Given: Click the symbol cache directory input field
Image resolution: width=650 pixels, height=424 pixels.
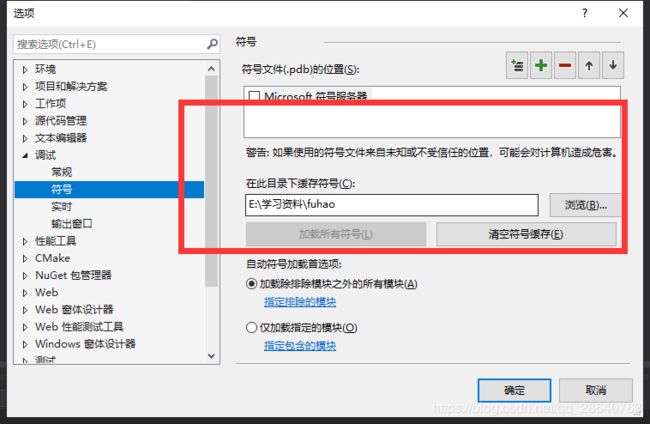Looking at the screenshot, I should coord(391,205).
